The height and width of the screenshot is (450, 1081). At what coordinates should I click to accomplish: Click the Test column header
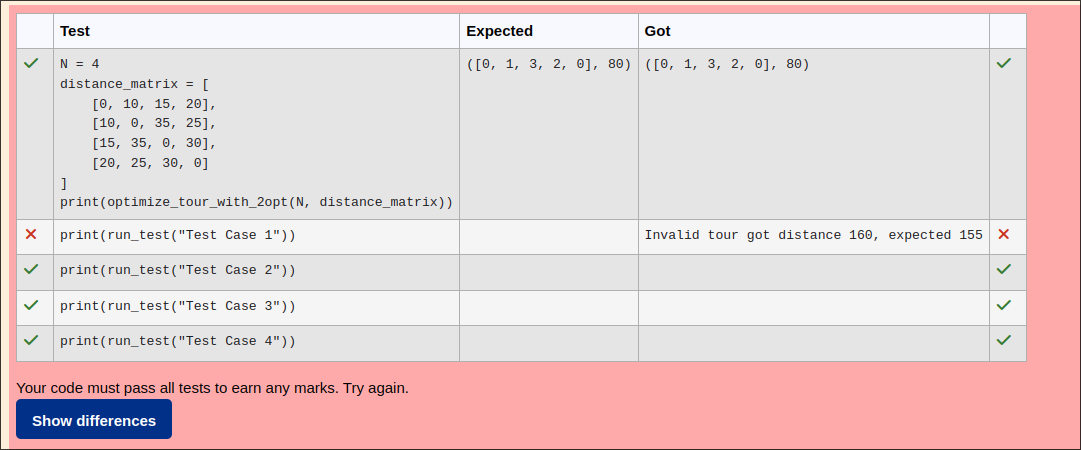tap(75, 31)
